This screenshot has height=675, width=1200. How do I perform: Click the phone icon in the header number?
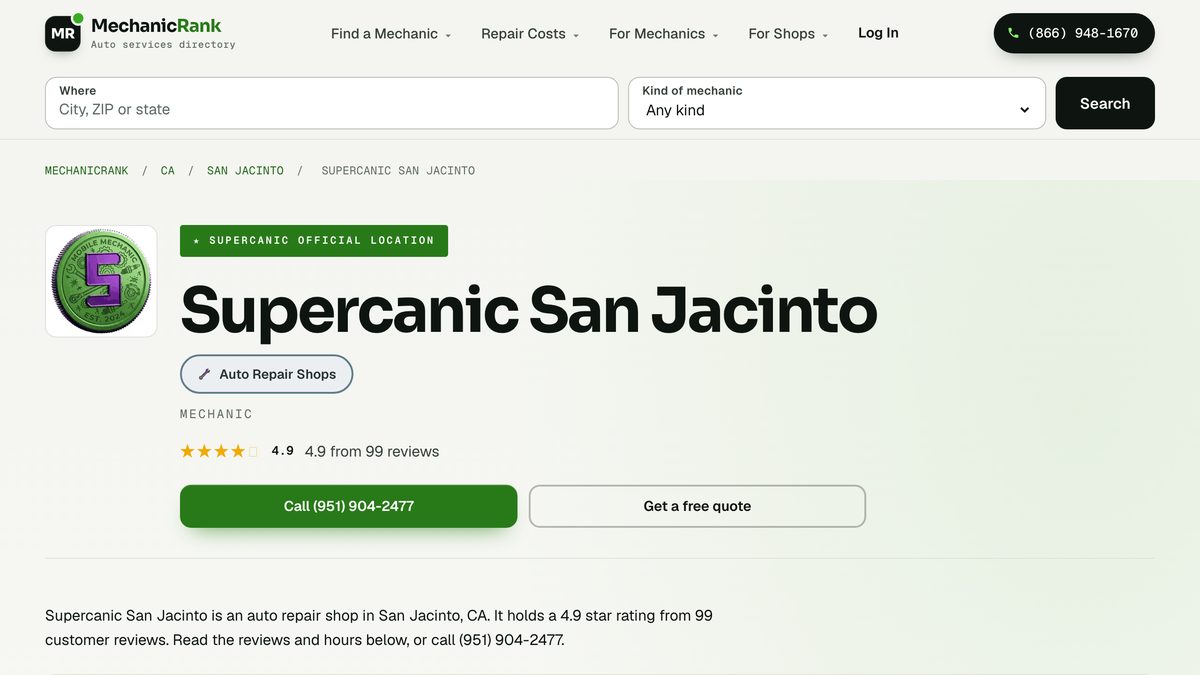[x=1014, y=33]
